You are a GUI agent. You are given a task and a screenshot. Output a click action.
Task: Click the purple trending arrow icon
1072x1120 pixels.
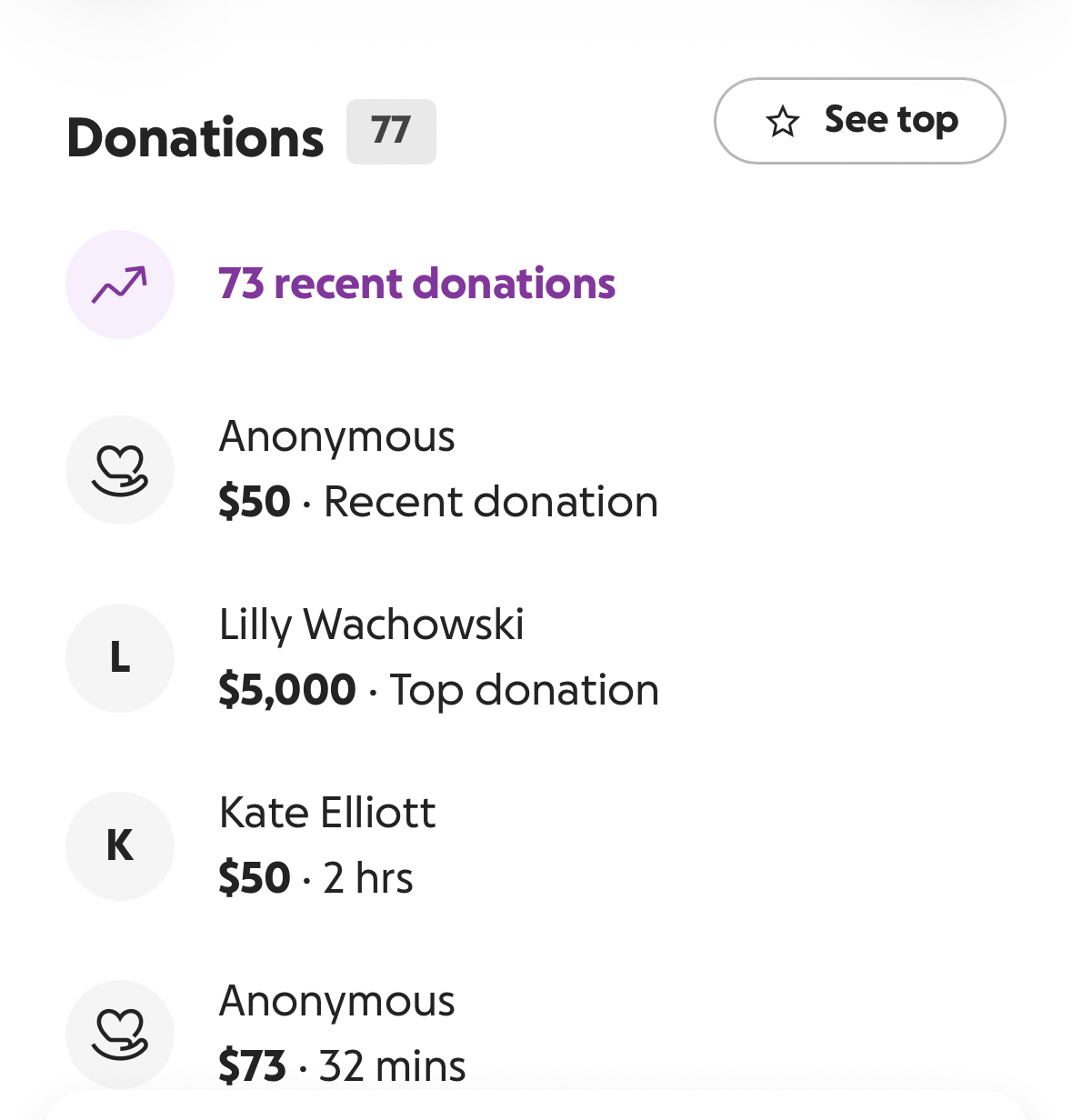pyautogui.click(x=120, y=285)
